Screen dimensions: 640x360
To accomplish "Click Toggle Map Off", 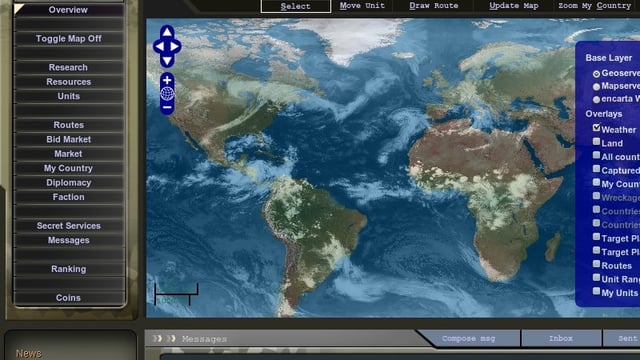I will pos(69,39).
